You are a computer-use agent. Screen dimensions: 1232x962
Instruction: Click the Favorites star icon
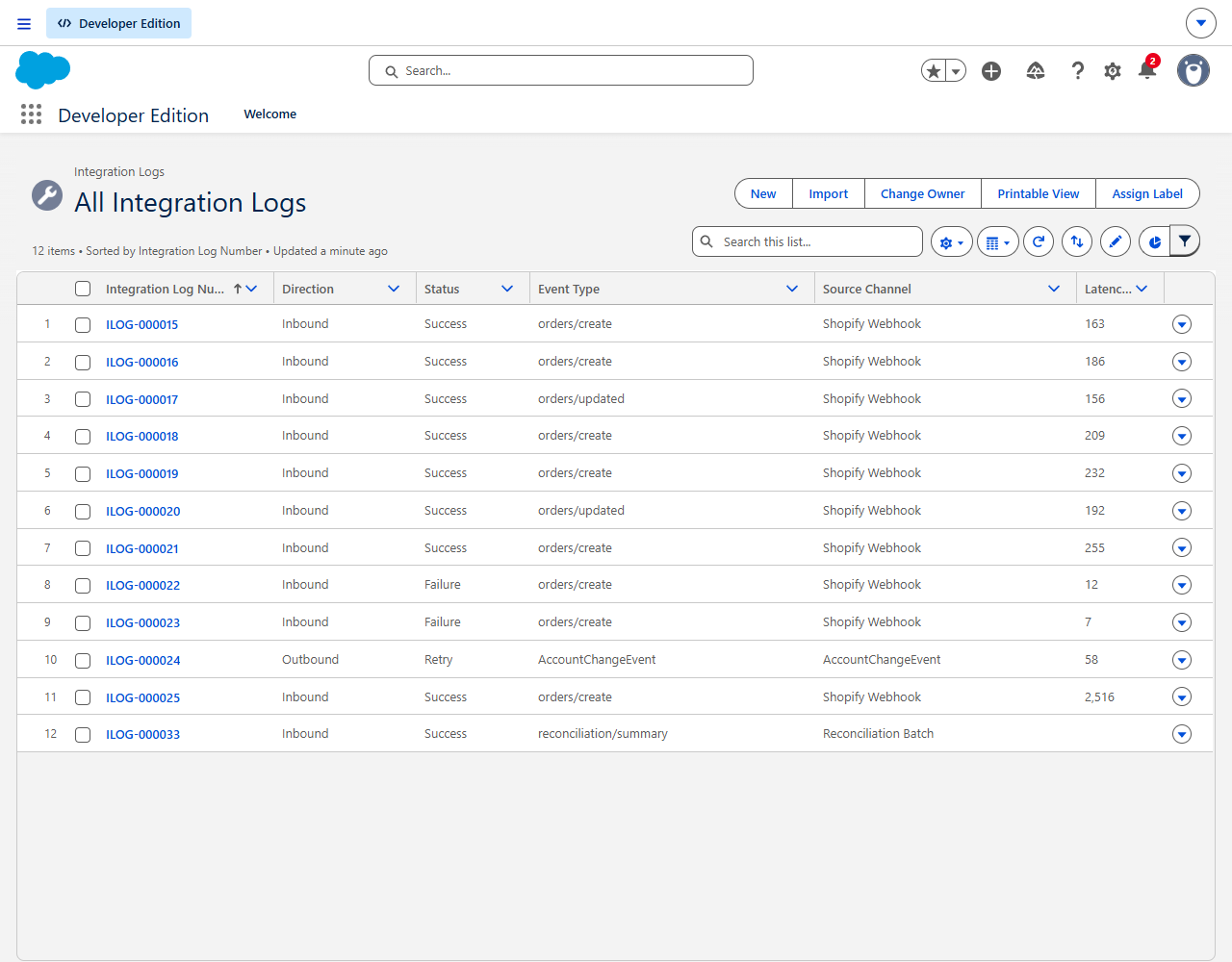933,71
